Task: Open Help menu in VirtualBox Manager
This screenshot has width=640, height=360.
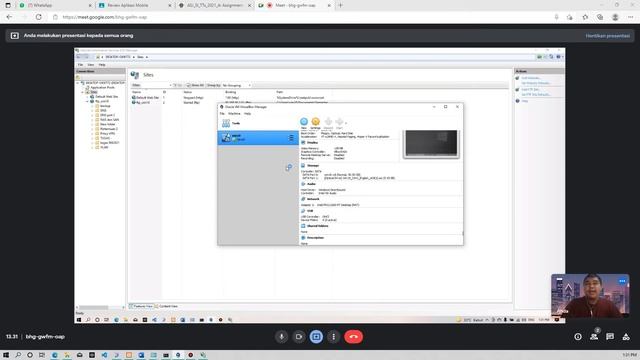Action: [x=247, y=113]
